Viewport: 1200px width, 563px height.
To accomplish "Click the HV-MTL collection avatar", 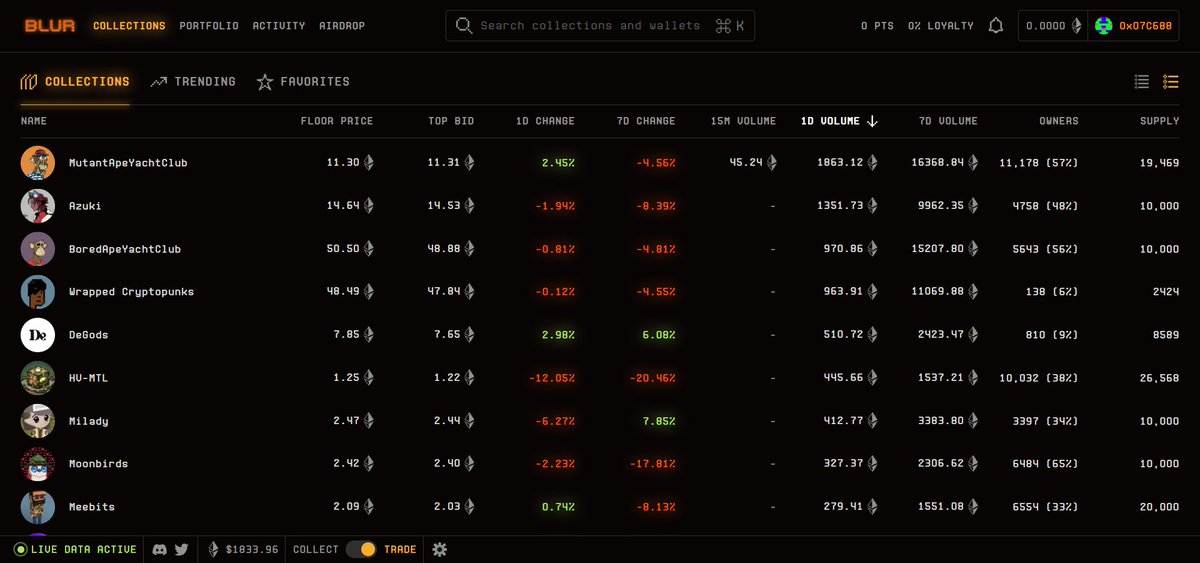I will coord(38,378).
